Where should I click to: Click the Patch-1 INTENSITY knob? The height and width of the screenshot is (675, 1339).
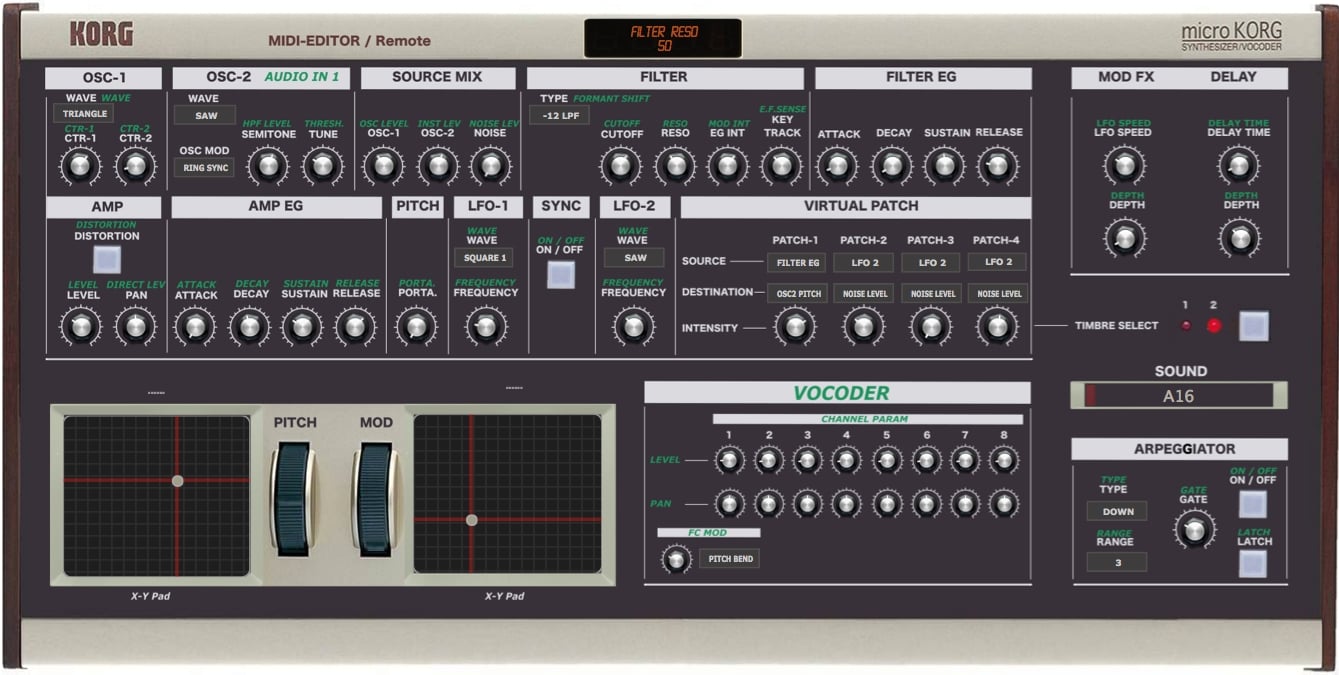[795, 327]
